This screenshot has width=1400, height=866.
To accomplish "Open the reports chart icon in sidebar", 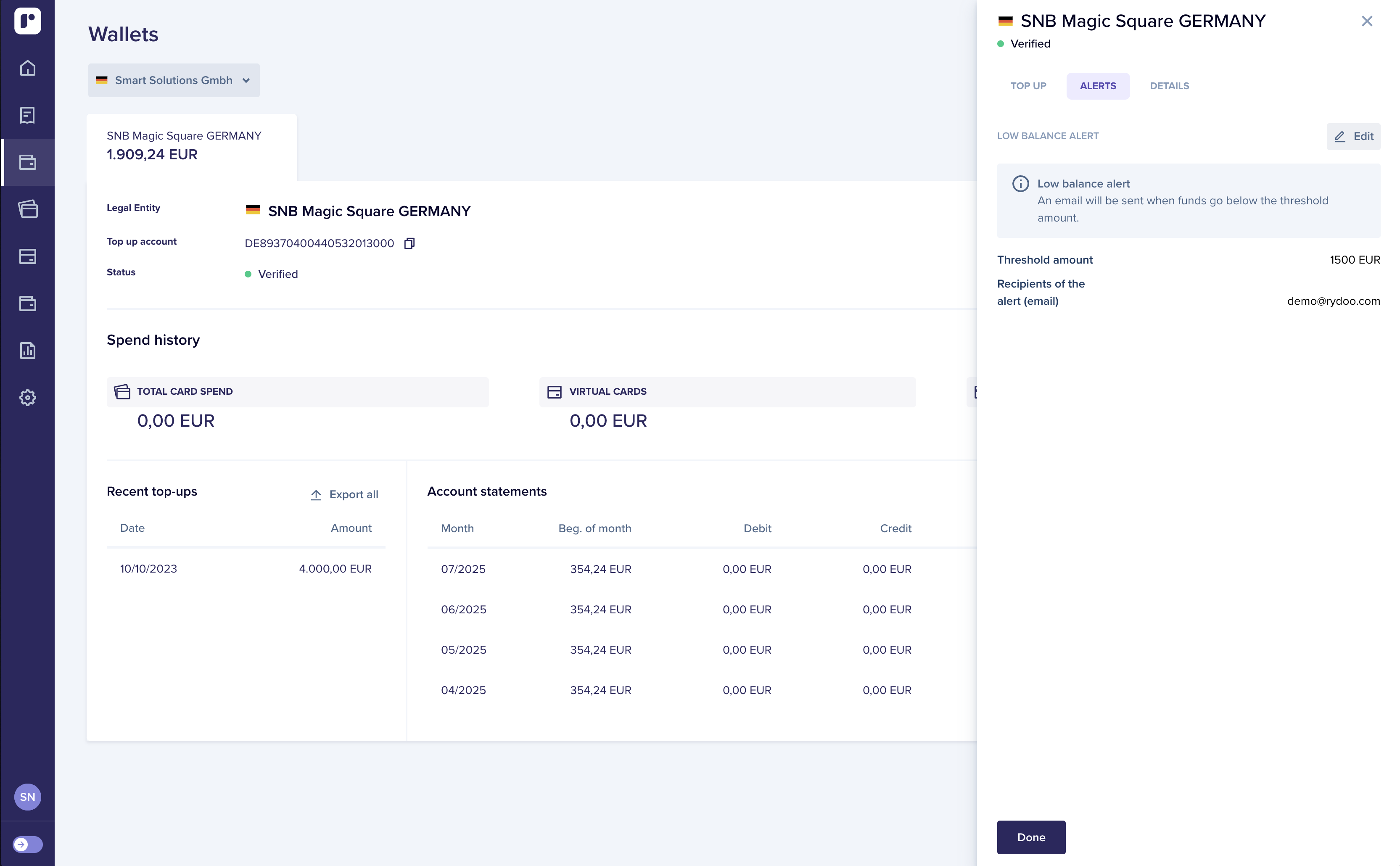I will point(27,351).
